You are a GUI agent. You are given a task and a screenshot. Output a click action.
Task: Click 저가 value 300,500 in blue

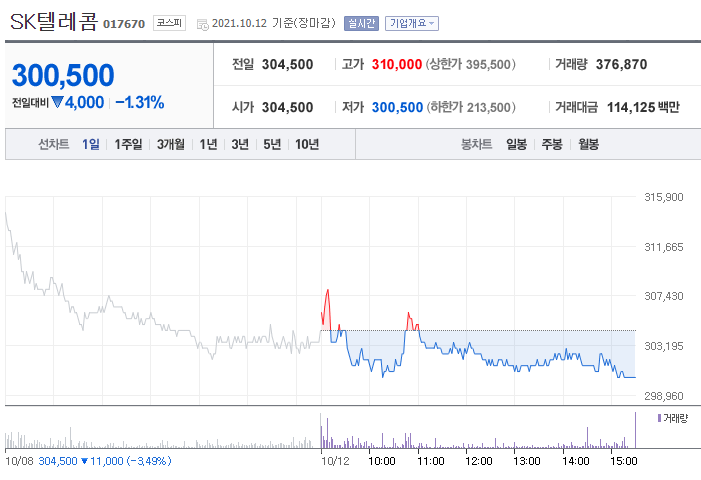pos(397,107)
